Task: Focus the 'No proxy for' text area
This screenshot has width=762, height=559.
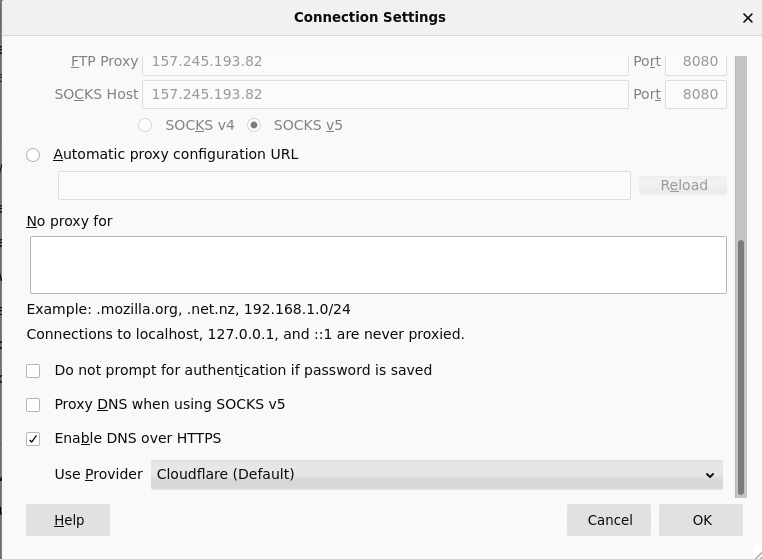Action: coord(378,265)
